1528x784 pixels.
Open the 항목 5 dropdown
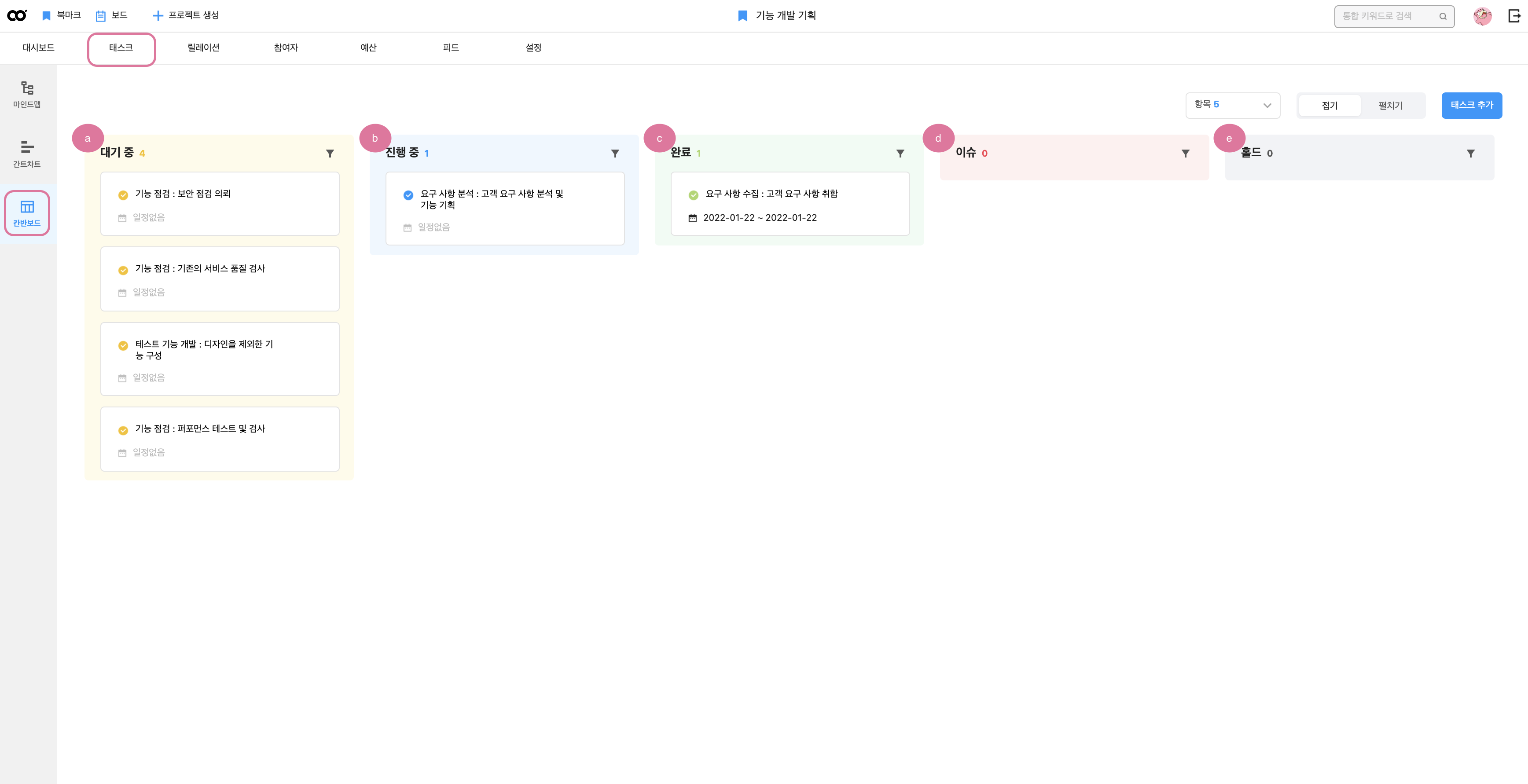click(1233, 105)
